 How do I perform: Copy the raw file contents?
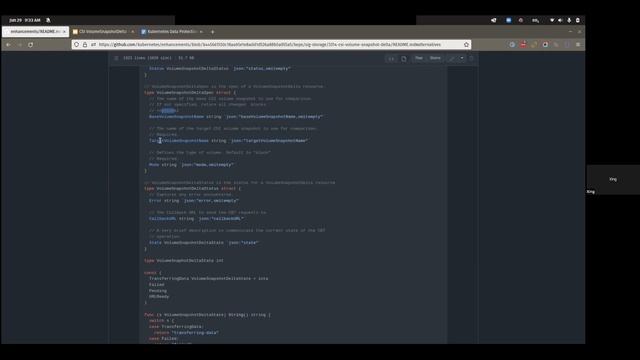point(404,58)
